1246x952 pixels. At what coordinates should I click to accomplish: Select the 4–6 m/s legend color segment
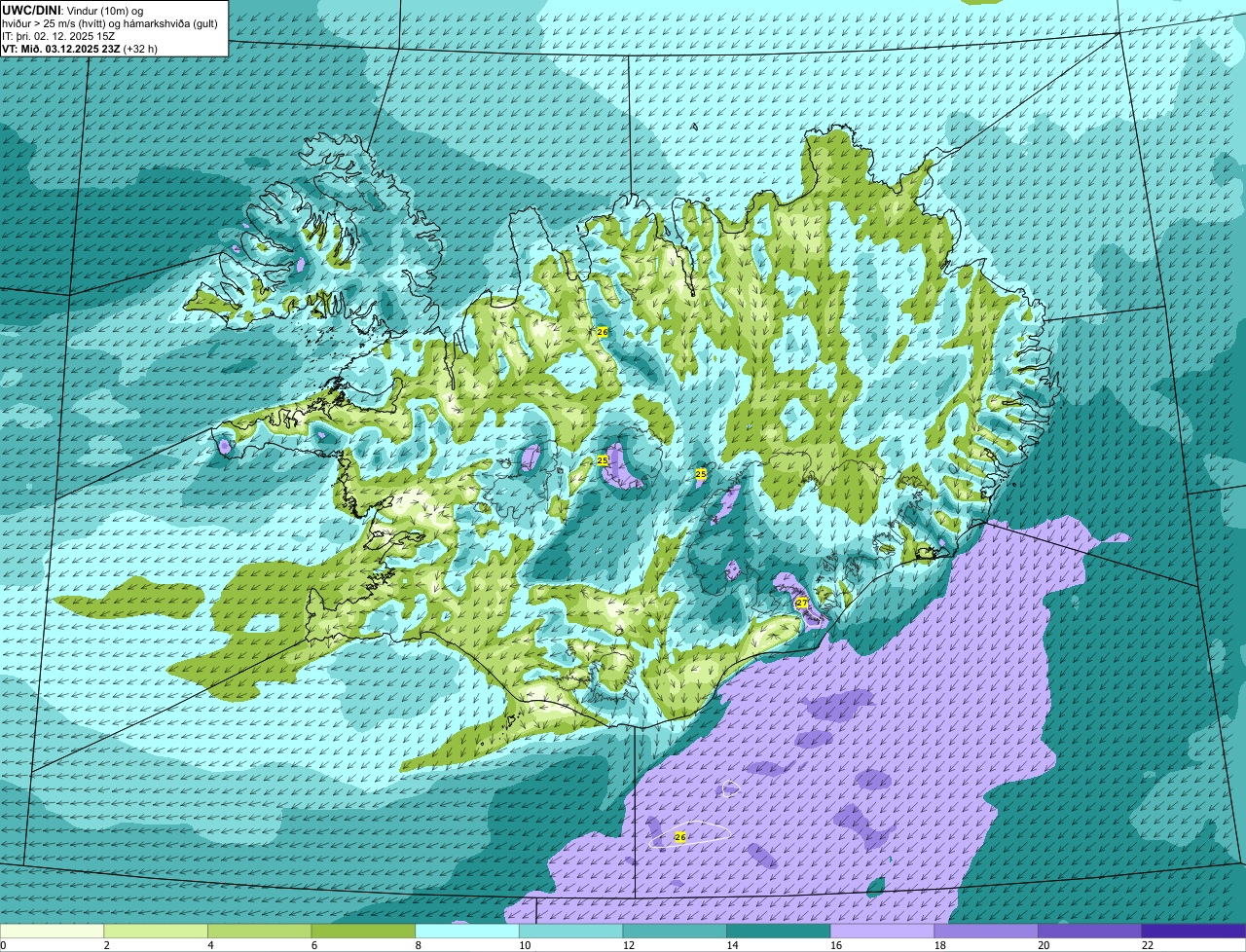[260, 932]
